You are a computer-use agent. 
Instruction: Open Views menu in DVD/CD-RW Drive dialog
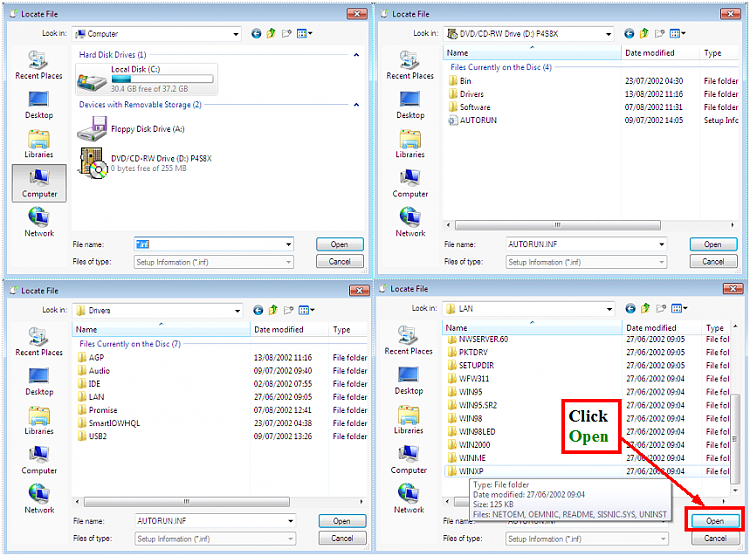[677, 33]
